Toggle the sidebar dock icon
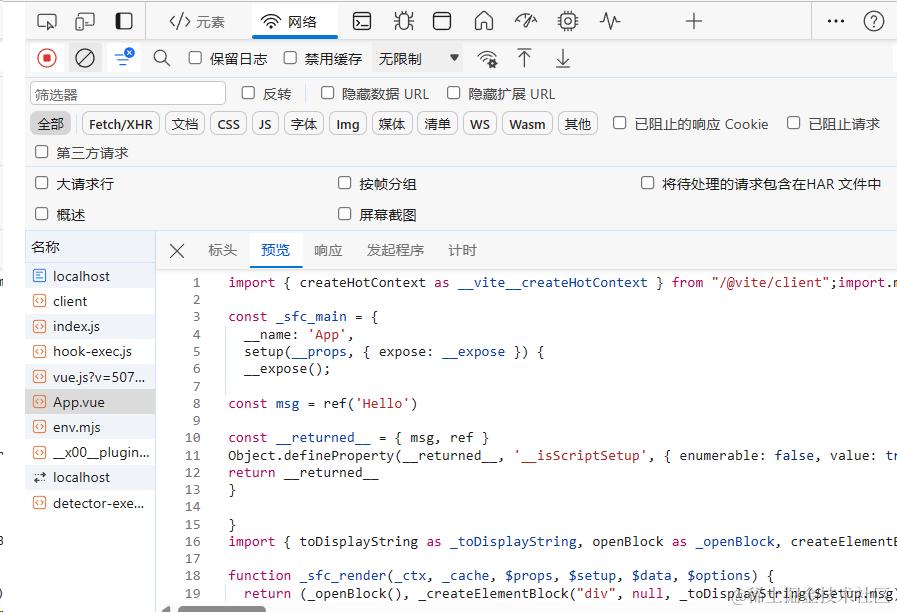 (124, 22)
